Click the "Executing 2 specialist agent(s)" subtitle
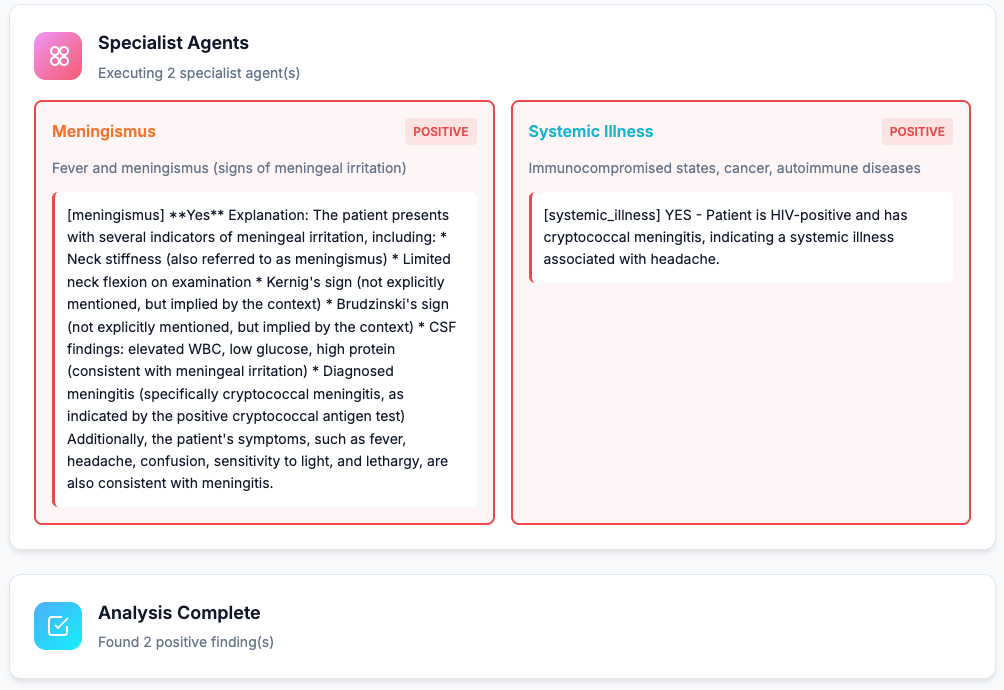1004x690 pixels. click(198, 73)
